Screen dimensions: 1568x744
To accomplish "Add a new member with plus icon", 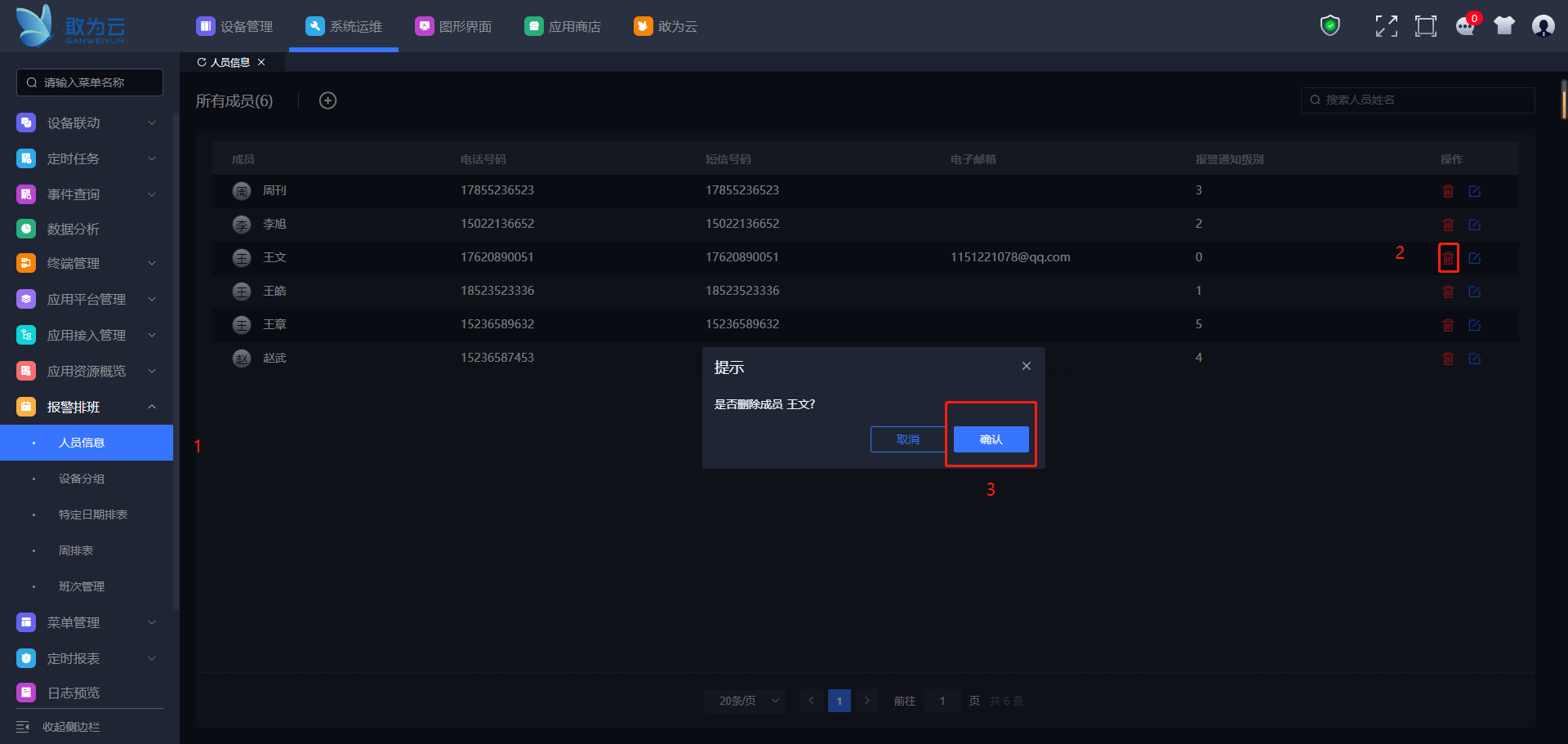I will [327, 100].
